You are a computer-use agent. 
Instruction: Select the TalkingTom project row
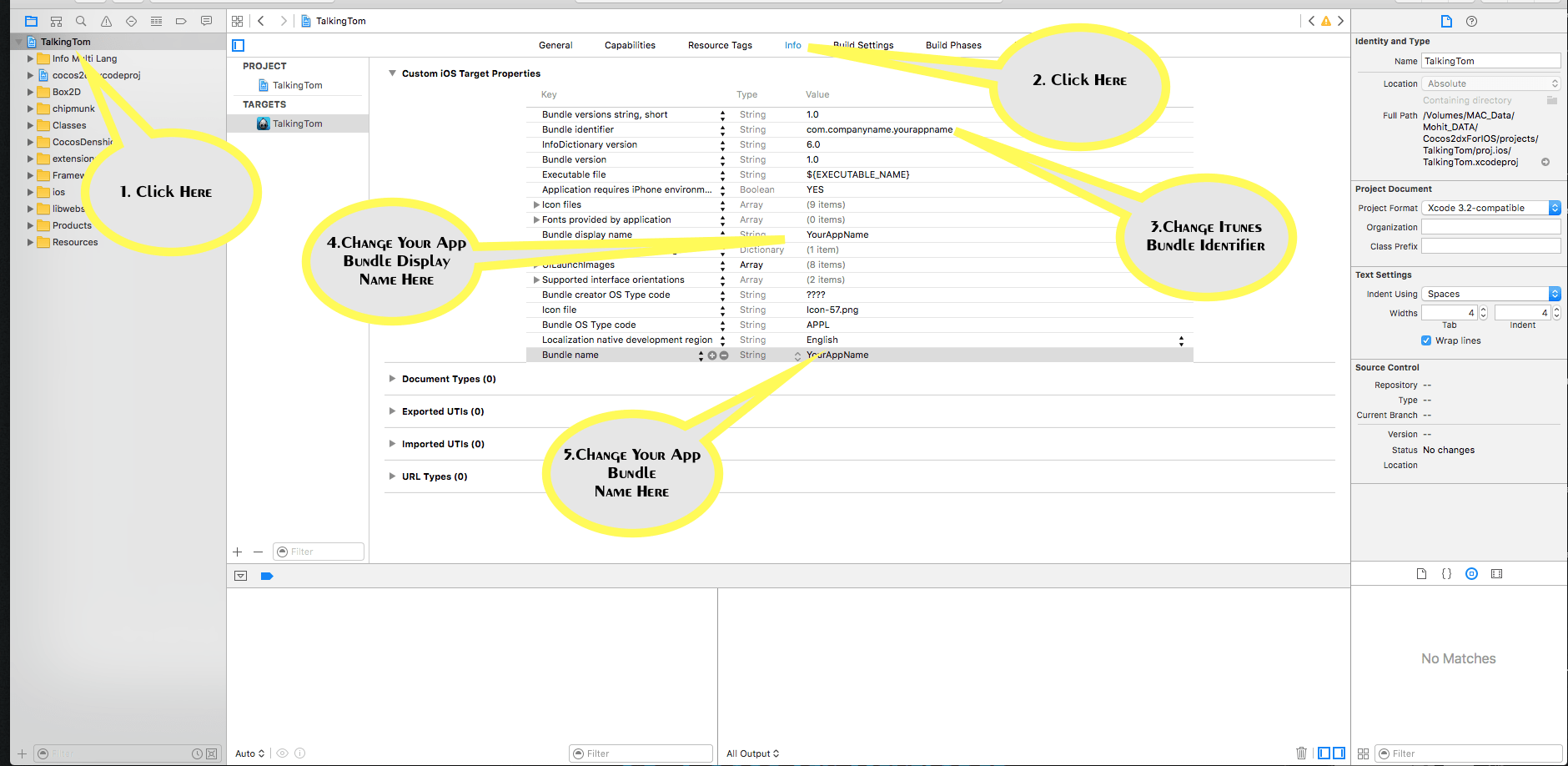coord(298,85)
